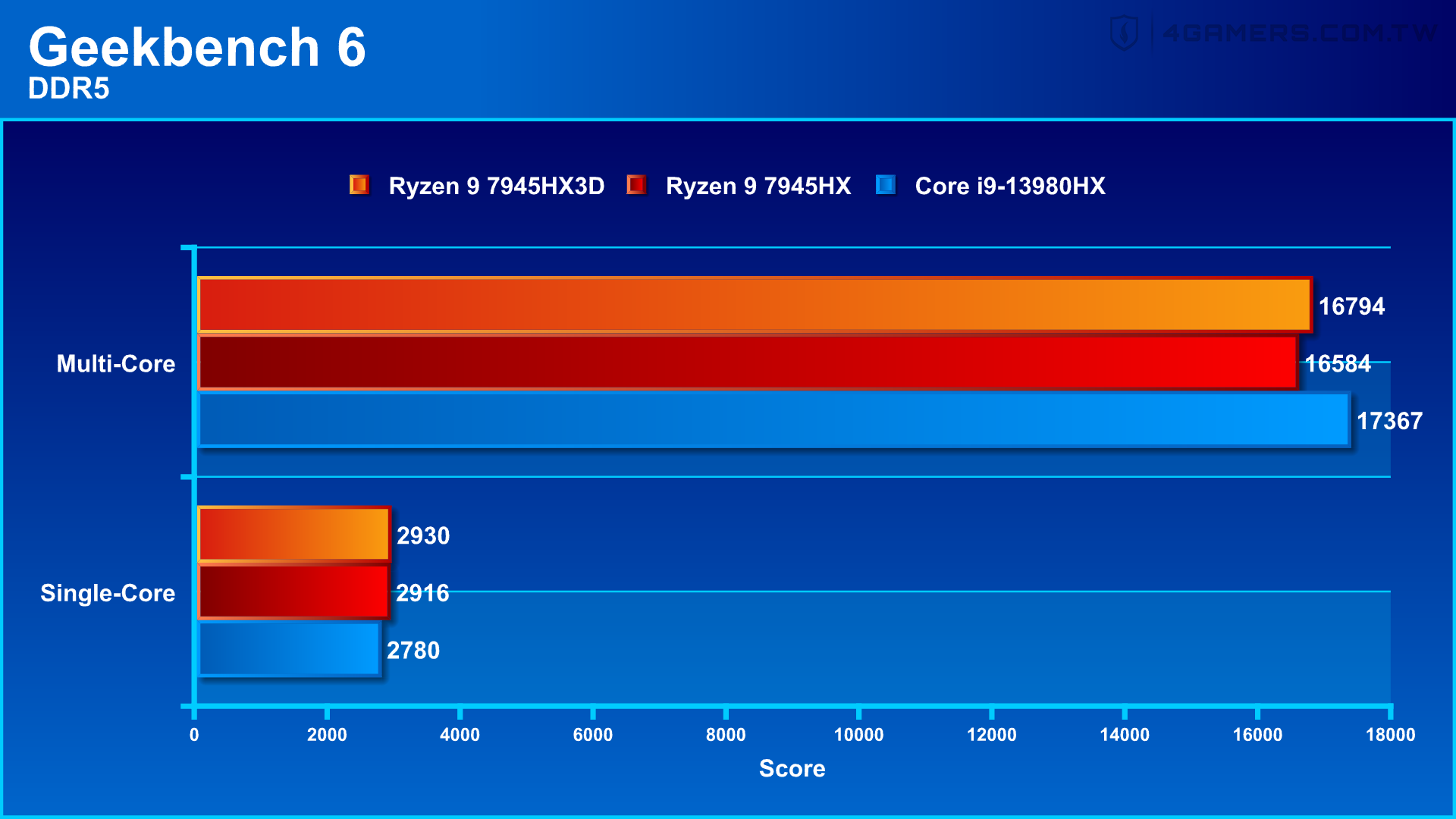Click the 18000 axis tick label
This screenshot has width=1456, height=819.
[1390, 735]
